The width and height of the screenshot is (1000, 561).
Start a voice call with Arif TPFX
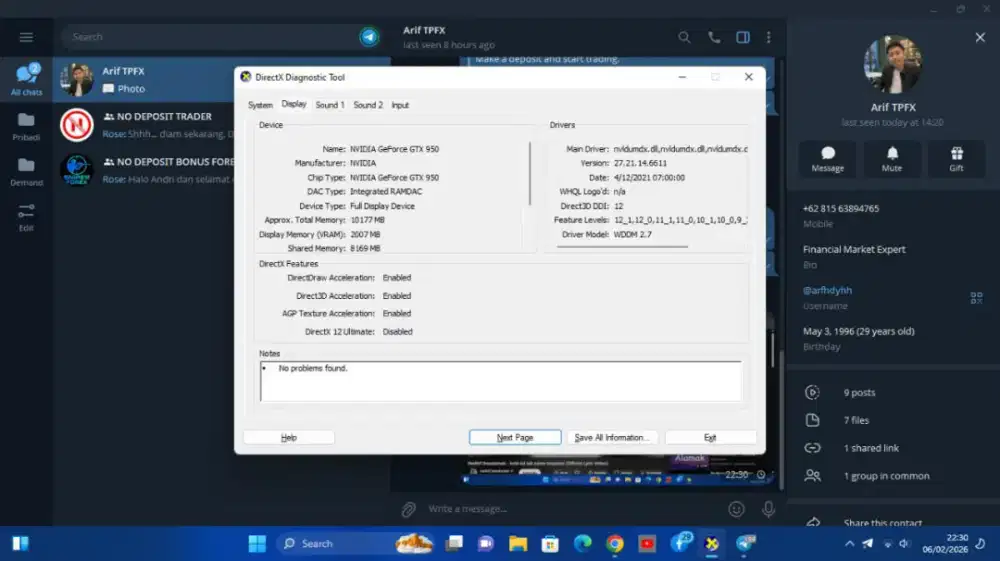click(x=714, y=37)
